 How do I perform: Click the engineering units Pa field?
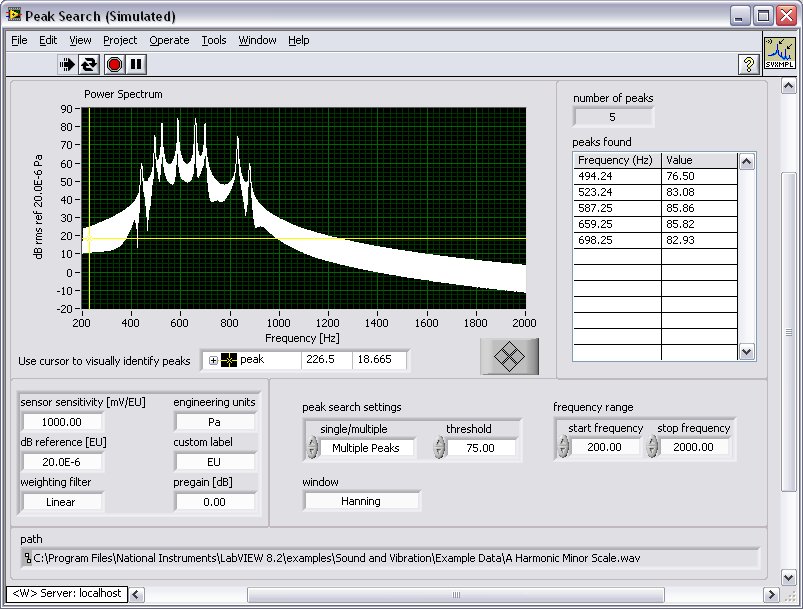[214, 422]
